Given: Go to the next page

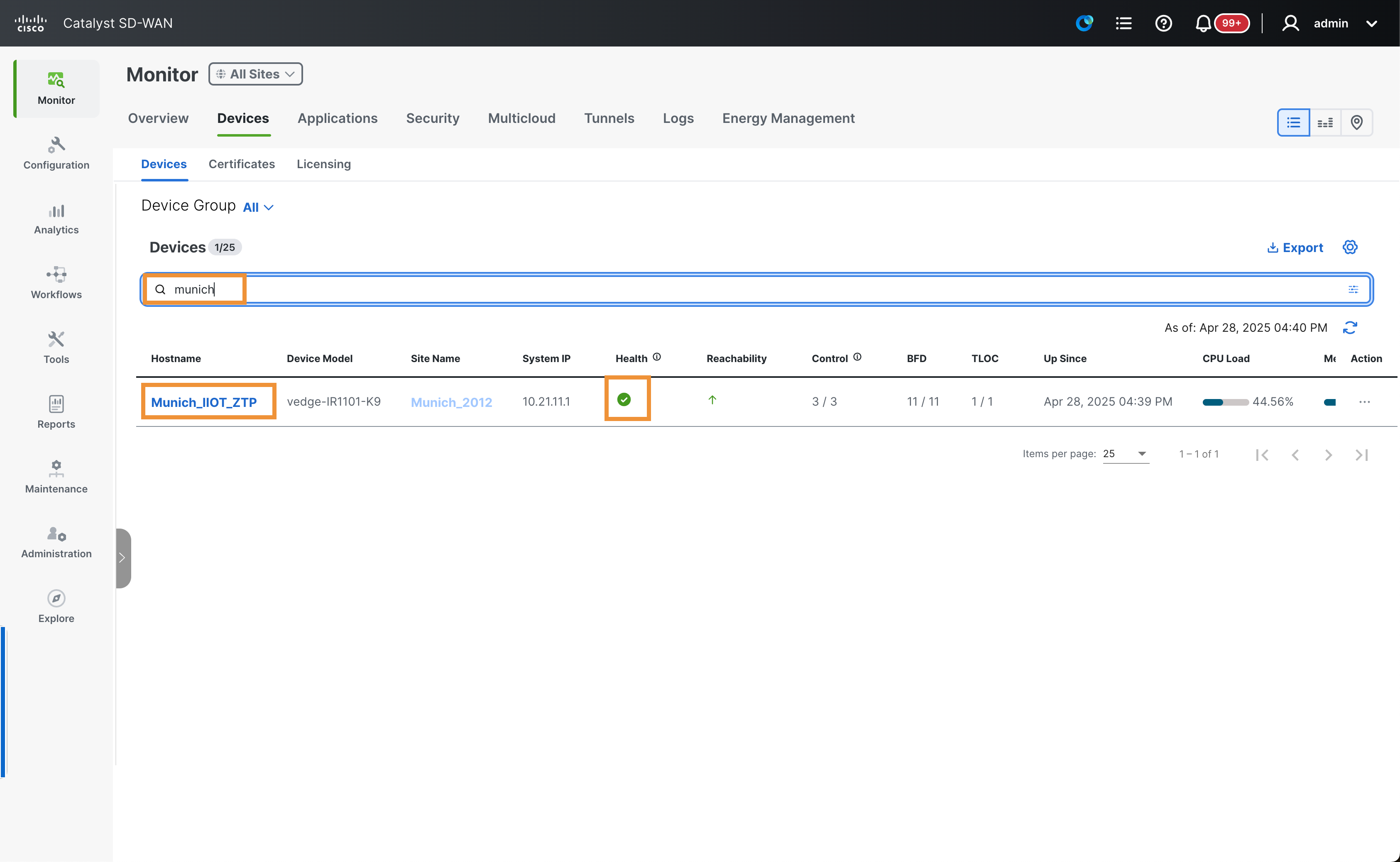Looking at the screenshot, I should tap(1328, 454).
